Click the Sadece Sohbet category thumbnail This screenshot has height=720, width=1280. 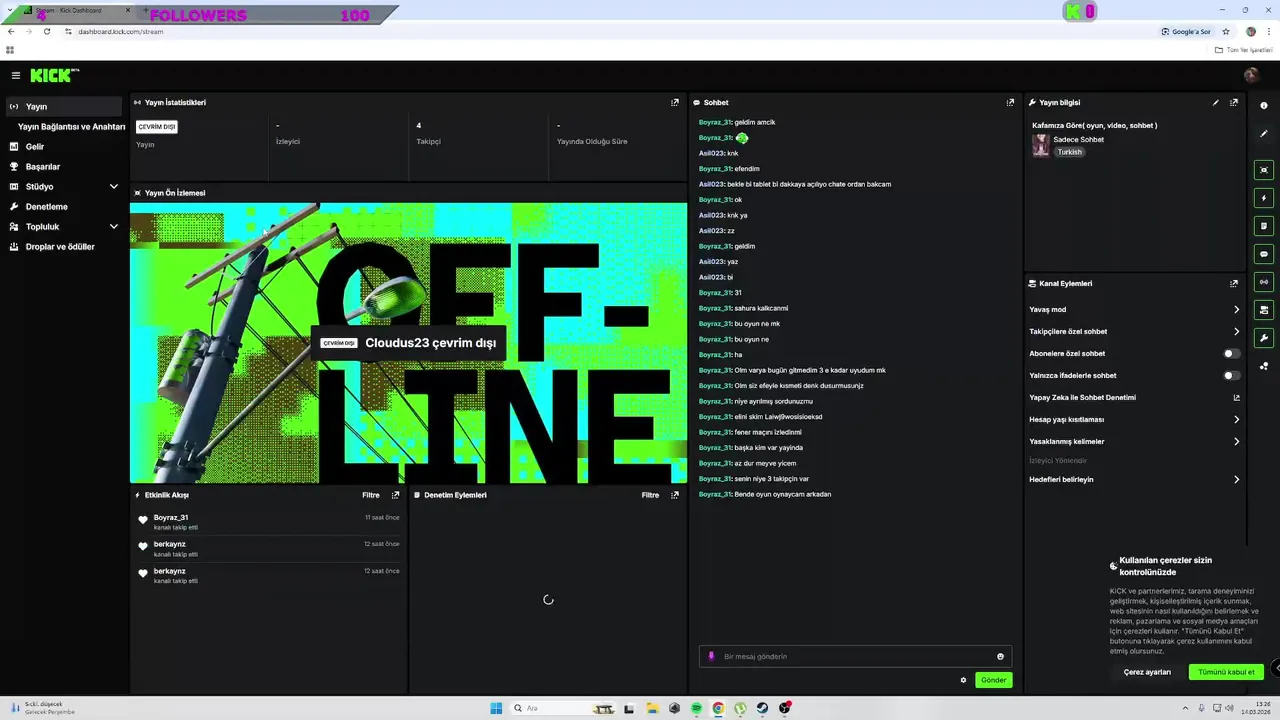point(1041,146)
